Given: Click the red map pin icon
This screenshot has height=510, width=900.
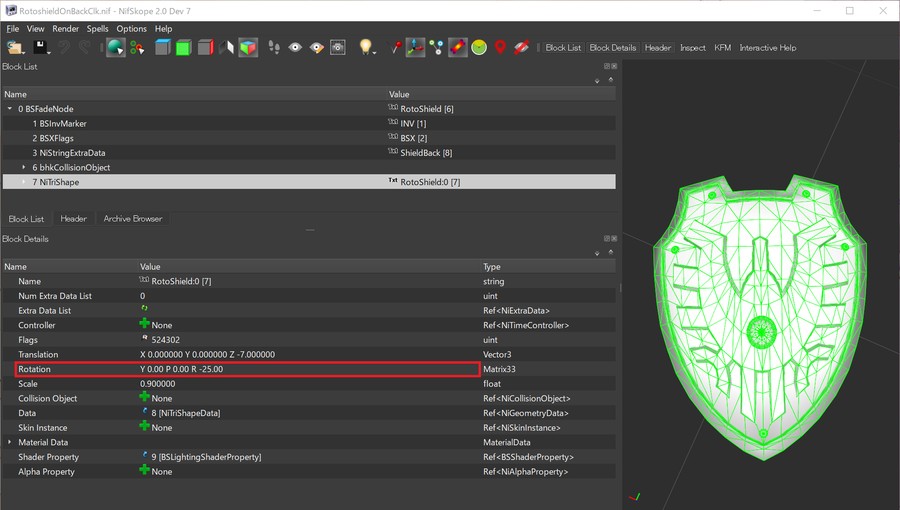Looking at the screenshot, I should [x=501, y=47].
